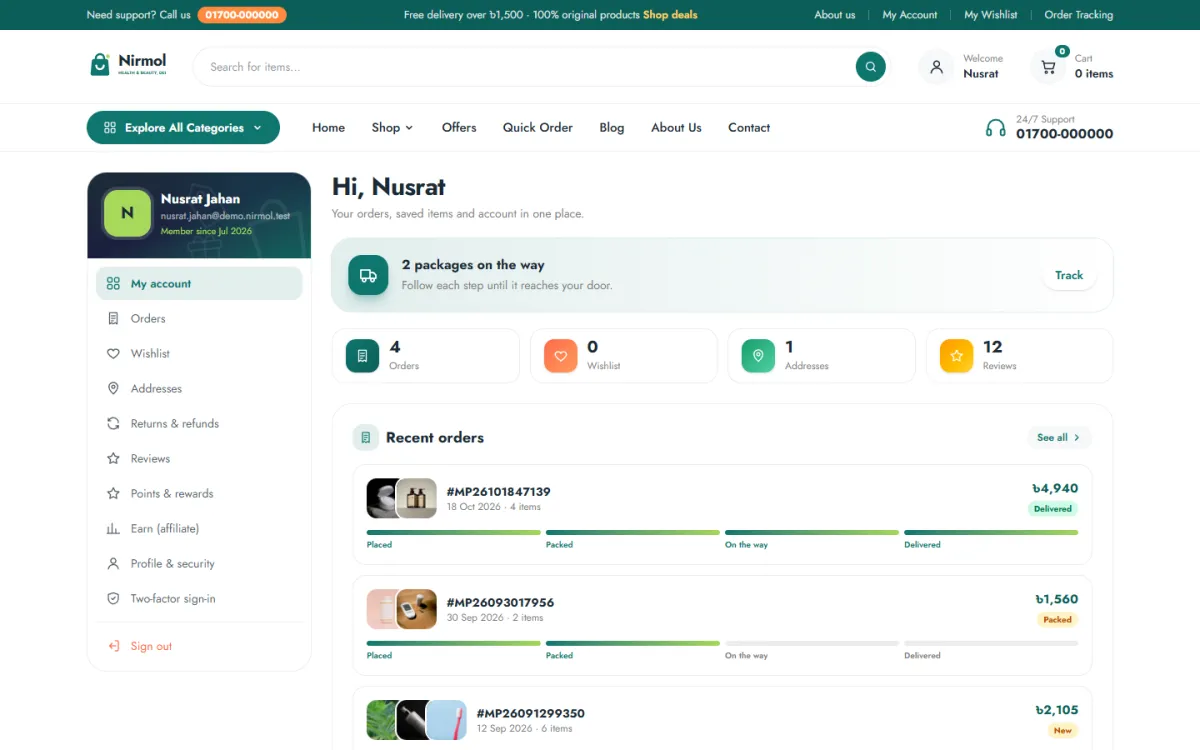Screen dimensions: 1200x750
Task: Open the top bar About us link
Action: point(835,15)
